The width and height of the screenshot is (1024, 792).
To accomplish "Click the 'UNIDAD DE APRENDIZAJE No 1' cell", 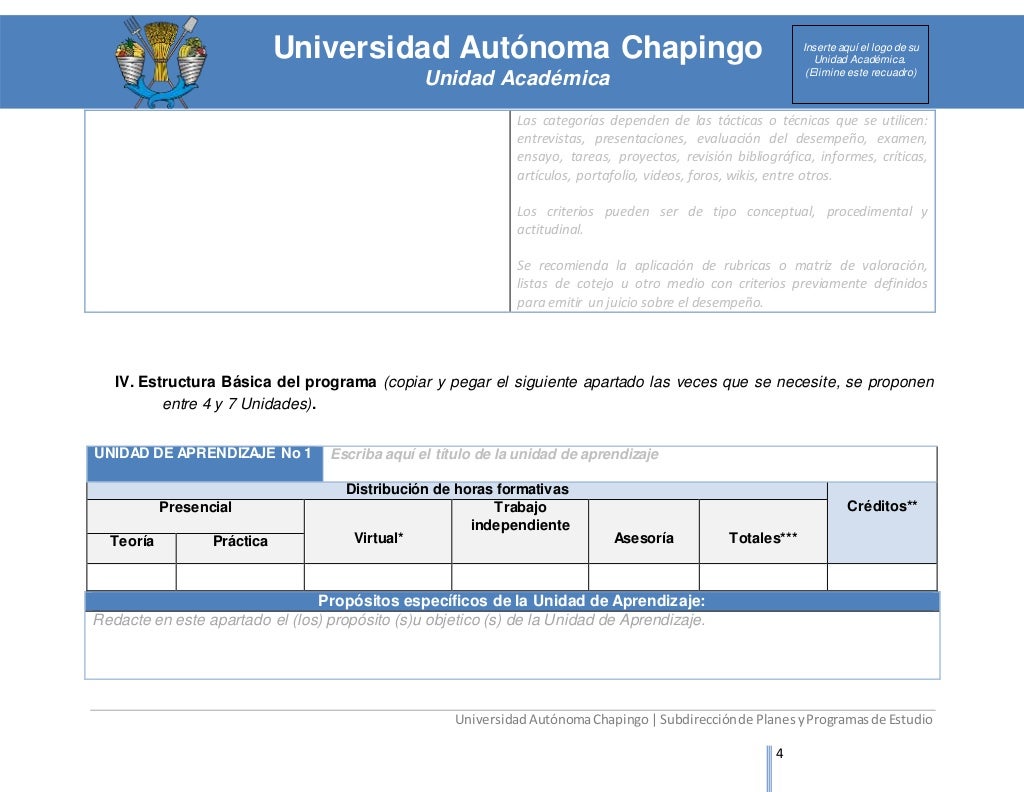I will coord(204,464).
